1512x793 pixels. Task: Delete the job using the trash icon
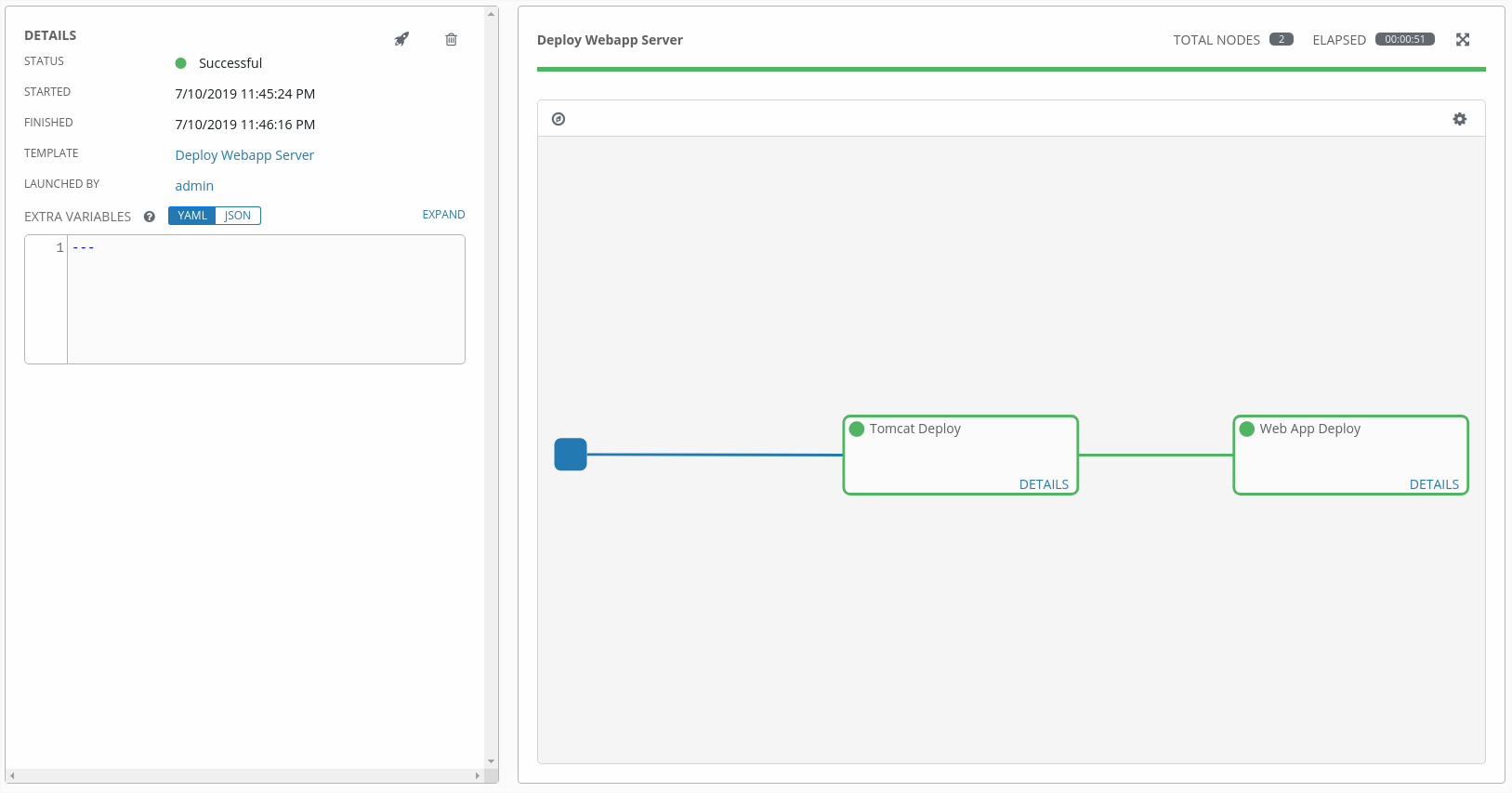pos(451,39)
